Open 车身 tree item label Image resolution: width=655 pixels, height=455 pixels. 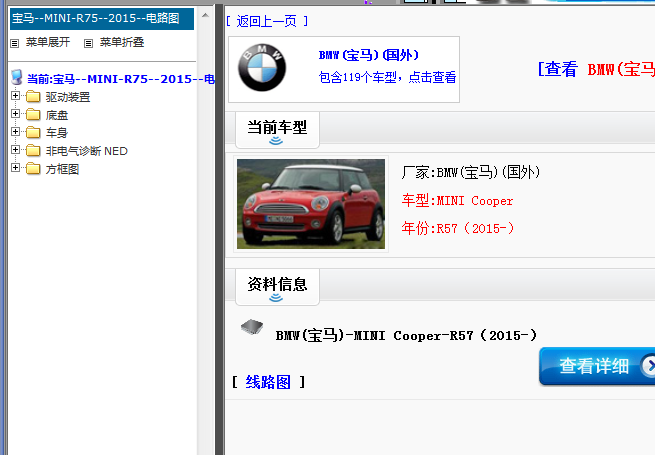click(57, 133)
